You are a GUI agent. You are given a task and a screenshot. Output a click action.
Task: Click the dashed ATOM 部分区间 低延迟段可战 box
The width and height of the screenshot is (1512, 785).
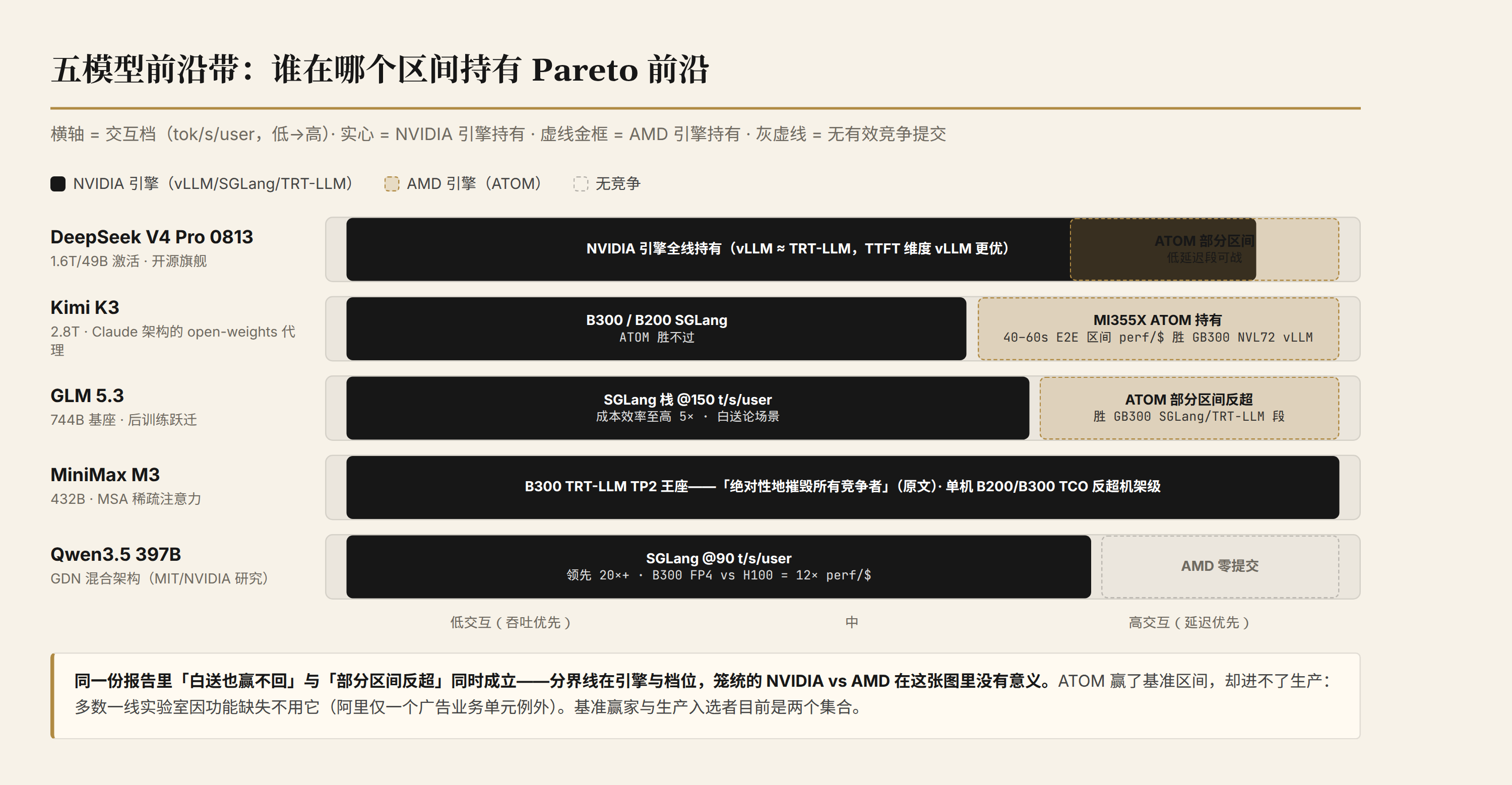pos(1205,249)
